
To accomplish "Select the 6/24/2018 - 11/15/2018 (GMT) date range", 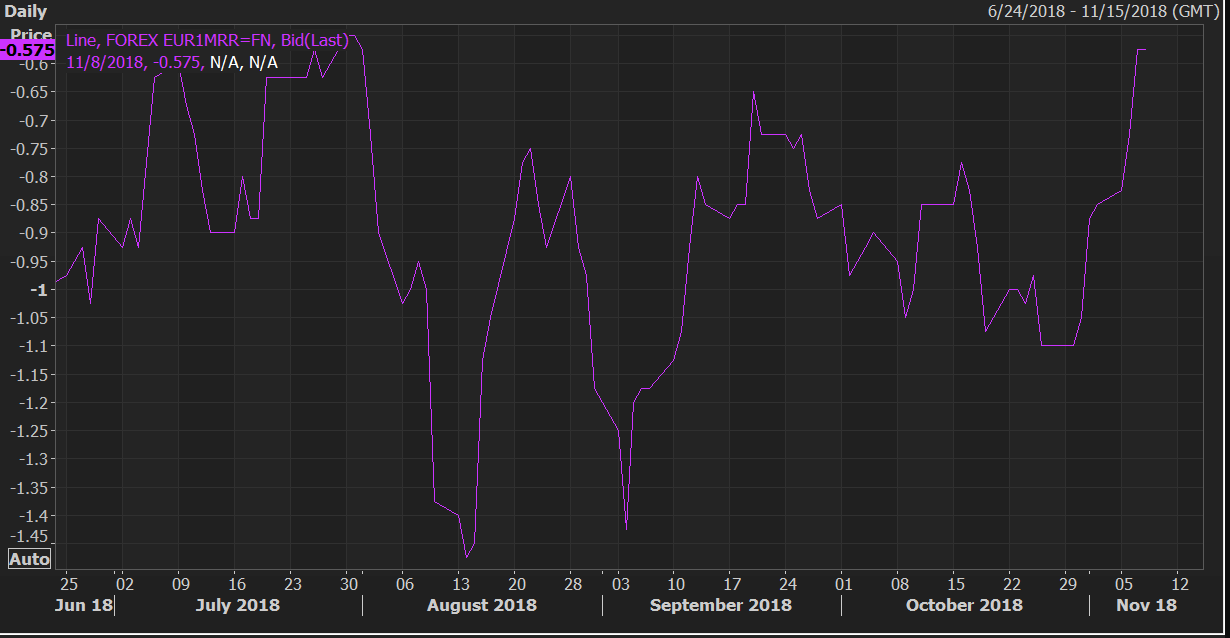I will pos(1105,11).
